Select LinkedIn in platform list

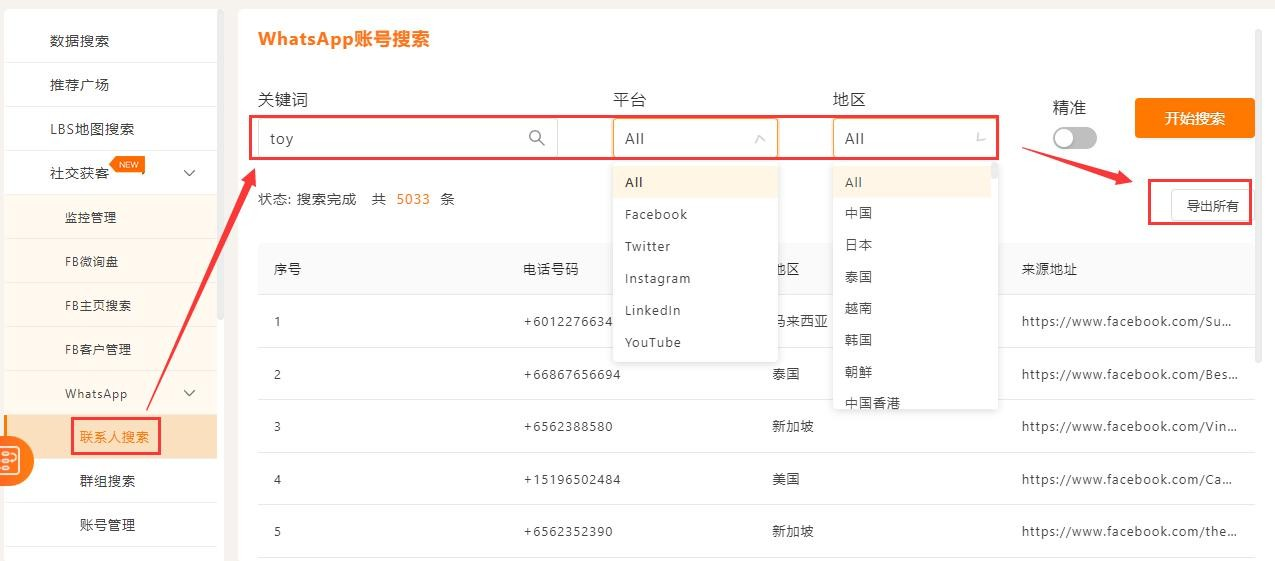point(695,310)
